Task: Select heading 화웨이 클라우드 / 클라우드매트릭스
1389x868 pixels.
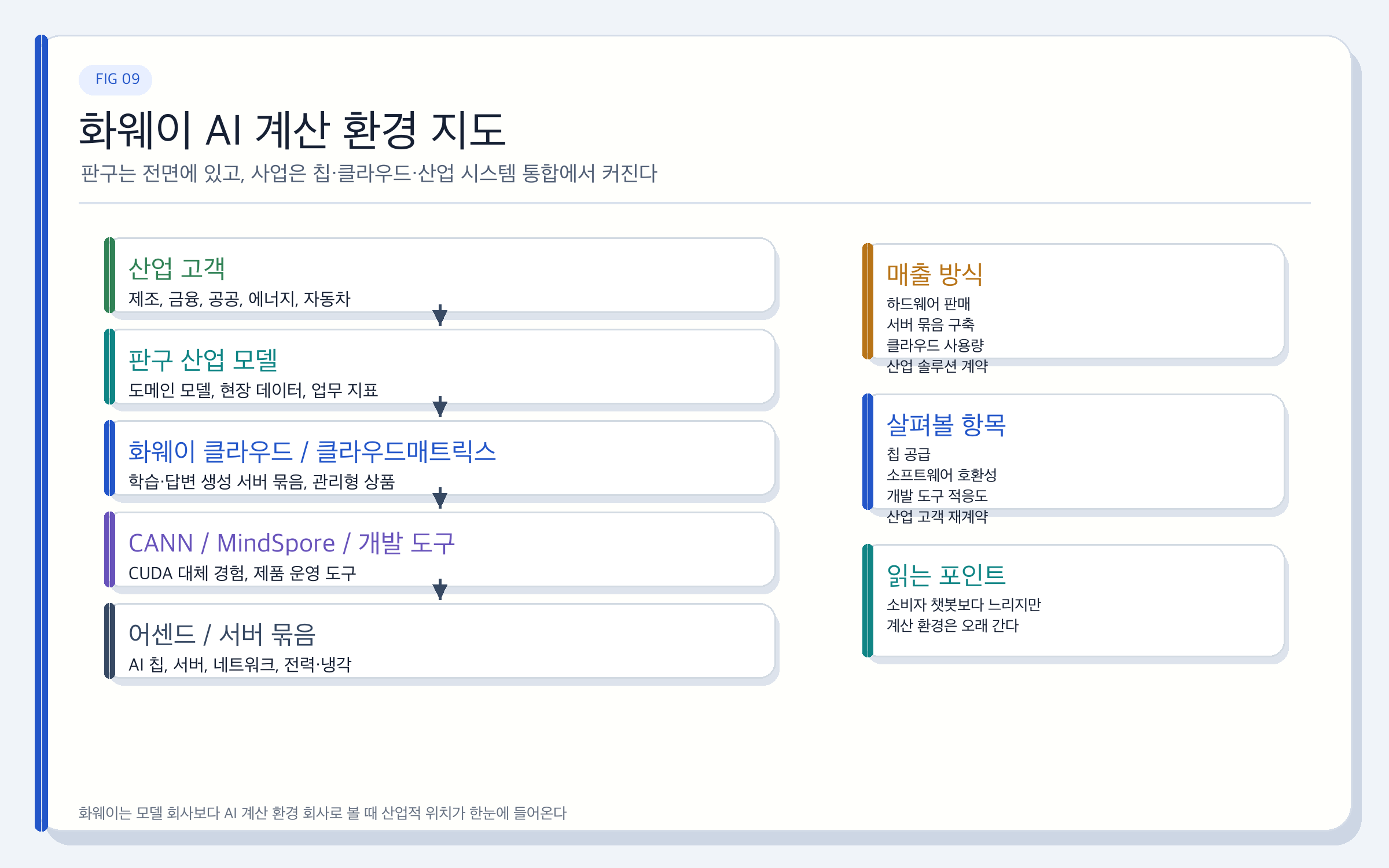Action: 312,451
